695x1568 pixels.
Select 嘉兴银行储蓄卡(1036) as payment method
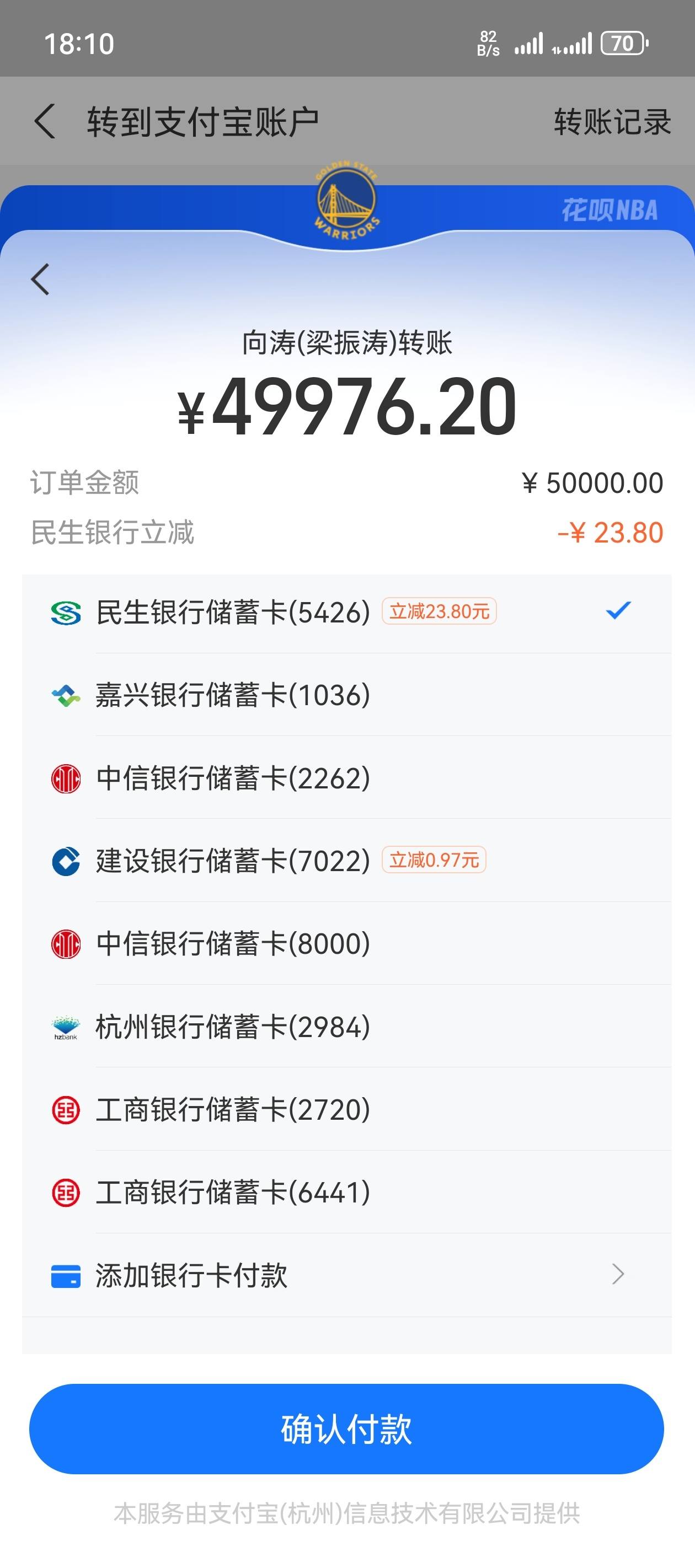tap(346, 695)
